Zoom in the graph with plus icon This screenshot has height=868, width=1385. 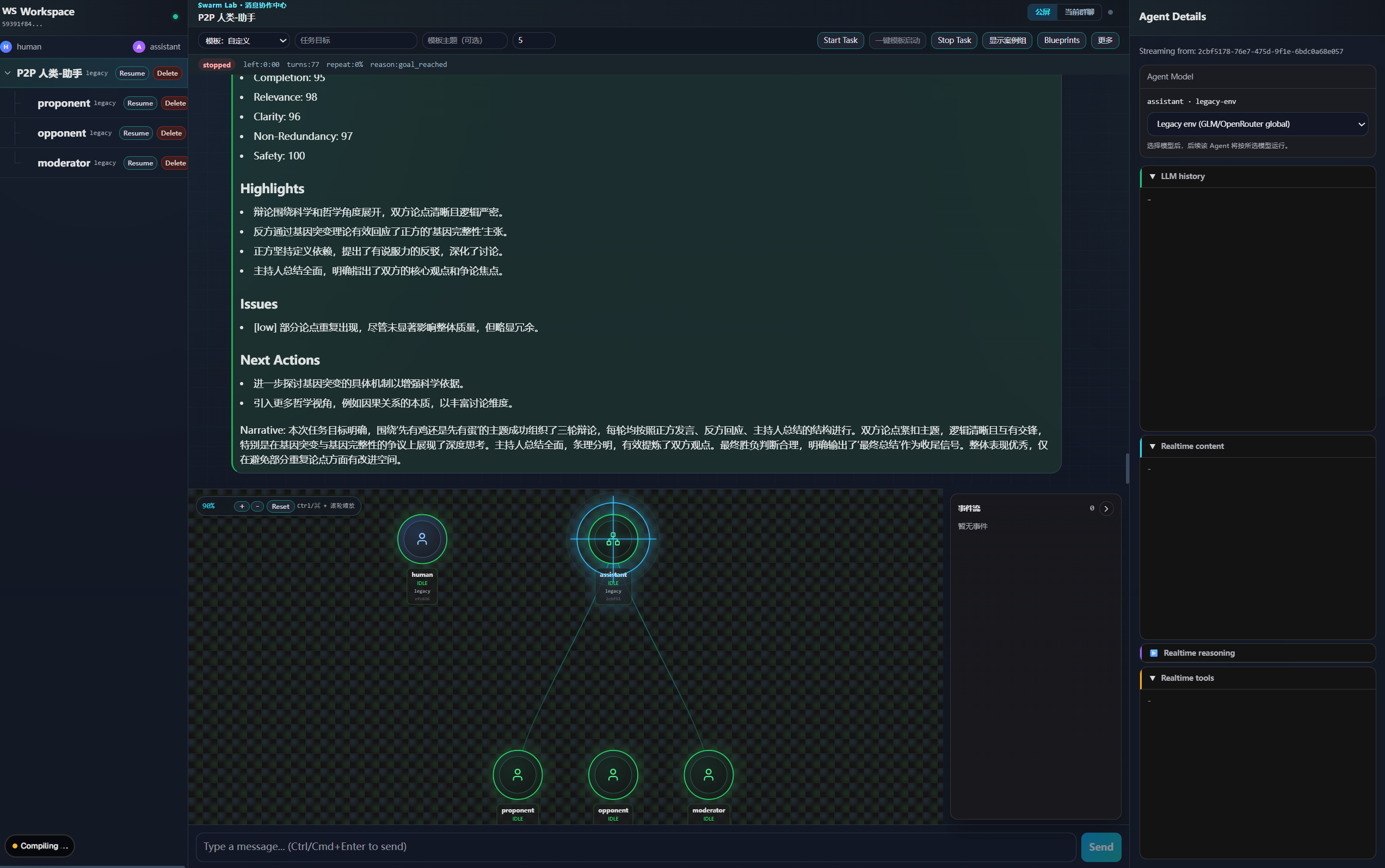(242, 506)
